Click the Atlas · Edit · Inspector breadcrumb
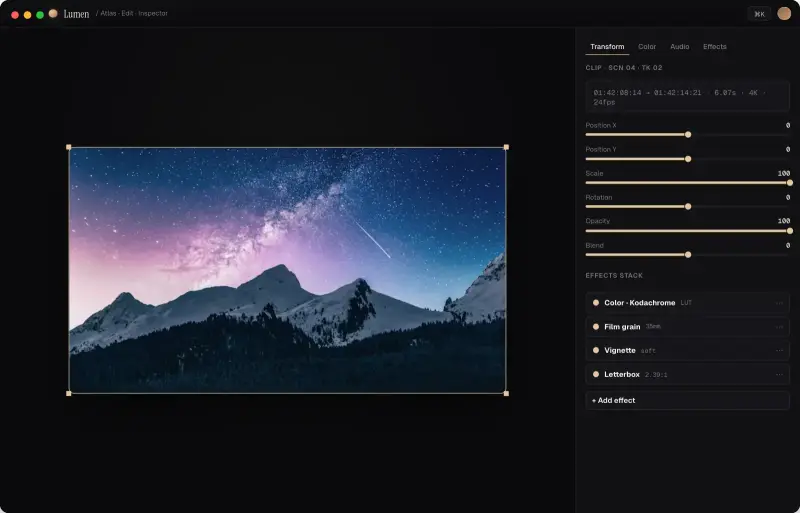This screenshot has height=513, width=800. pyautogui.click(x=132, y=13)
